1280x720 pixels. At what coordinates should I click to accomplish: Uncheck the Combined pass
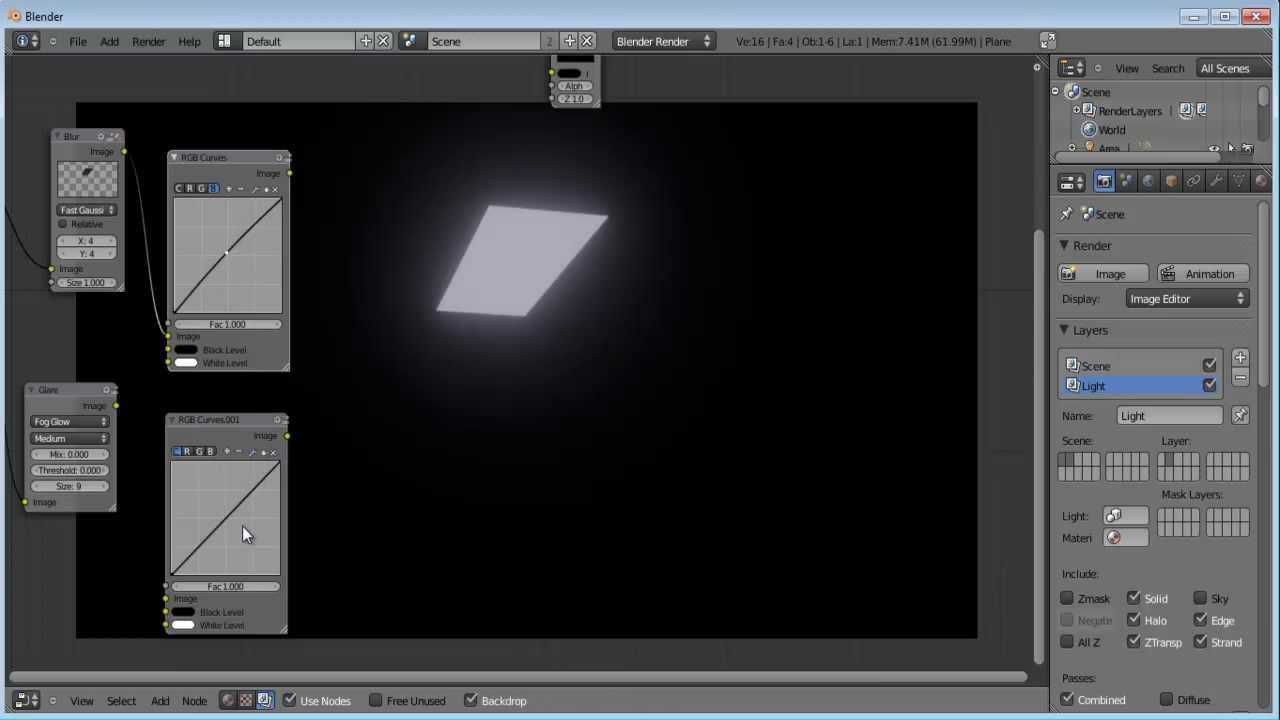pos(1067,699)
